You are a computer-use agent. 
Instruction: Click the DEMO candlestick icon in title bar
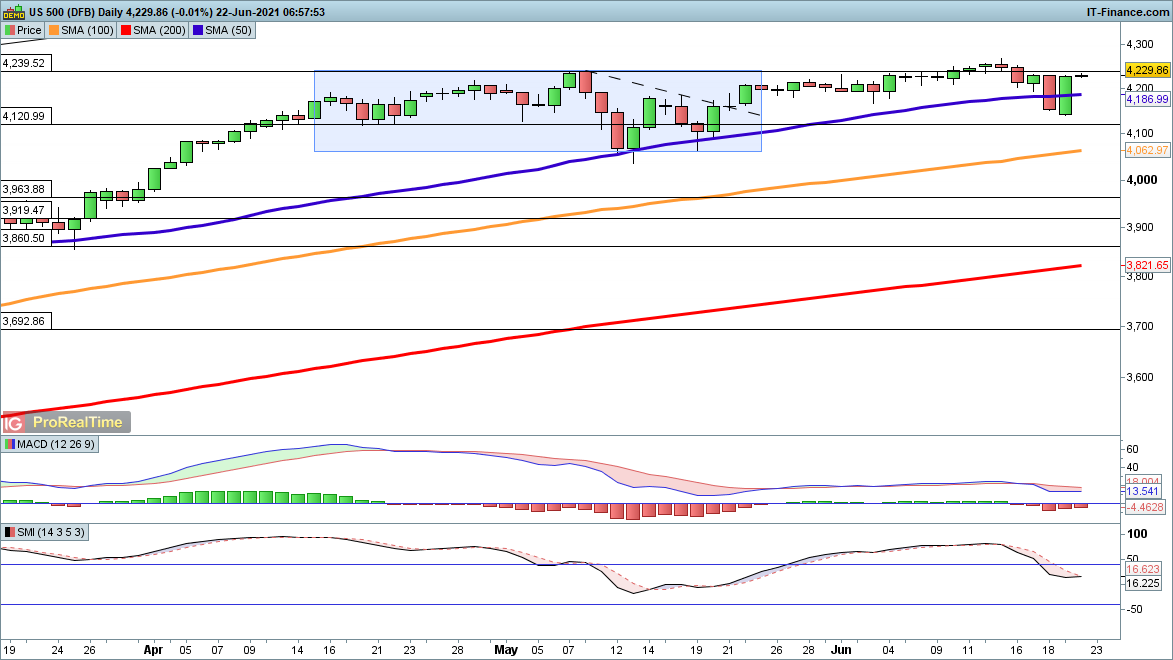(x=13, y=11)
